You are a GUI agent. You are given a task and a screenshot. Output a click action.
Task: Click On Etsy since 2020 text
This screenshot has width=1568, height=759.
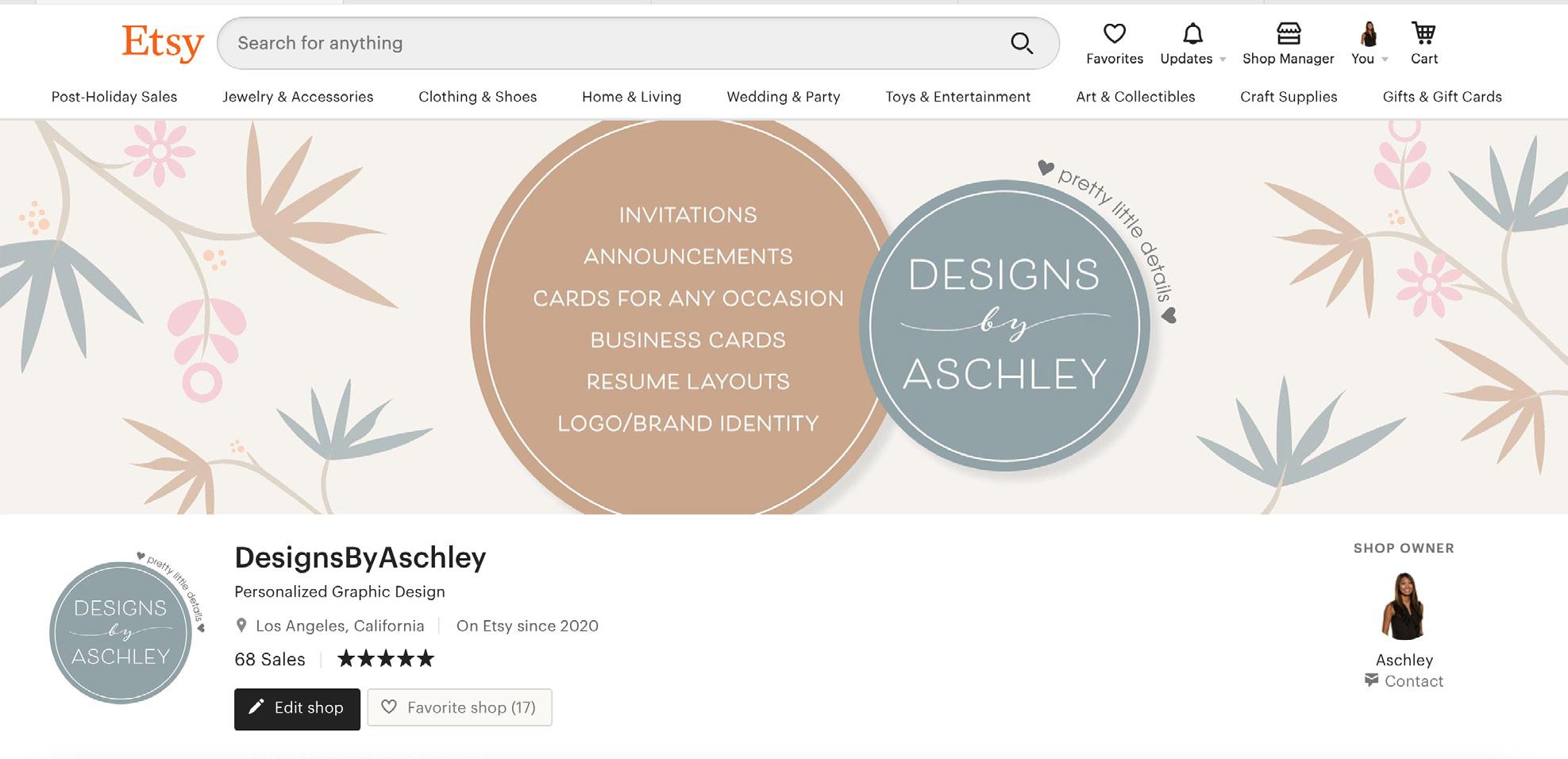point(527,626)
